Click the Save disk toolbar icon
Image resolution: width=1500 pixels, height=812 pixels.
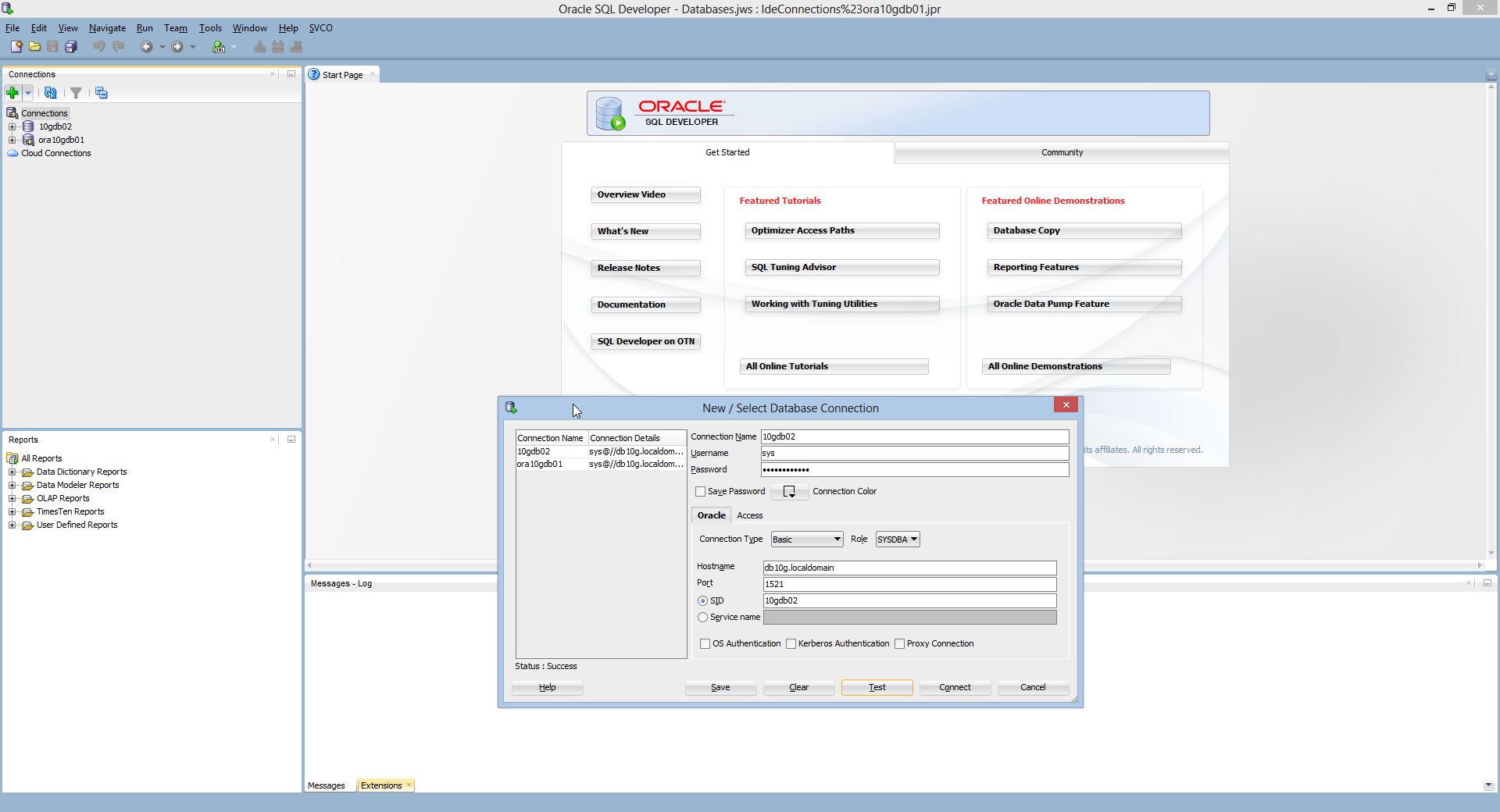pyautogui.click(x=52, y=47)
